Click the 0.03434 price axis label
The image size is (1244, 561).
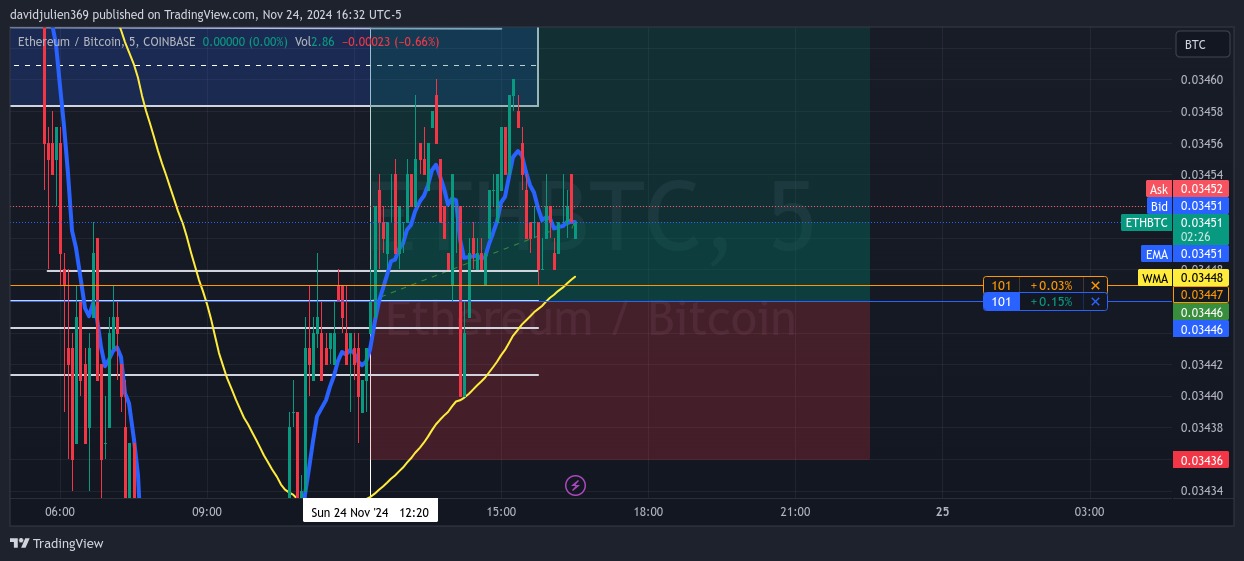[1200, 491]
